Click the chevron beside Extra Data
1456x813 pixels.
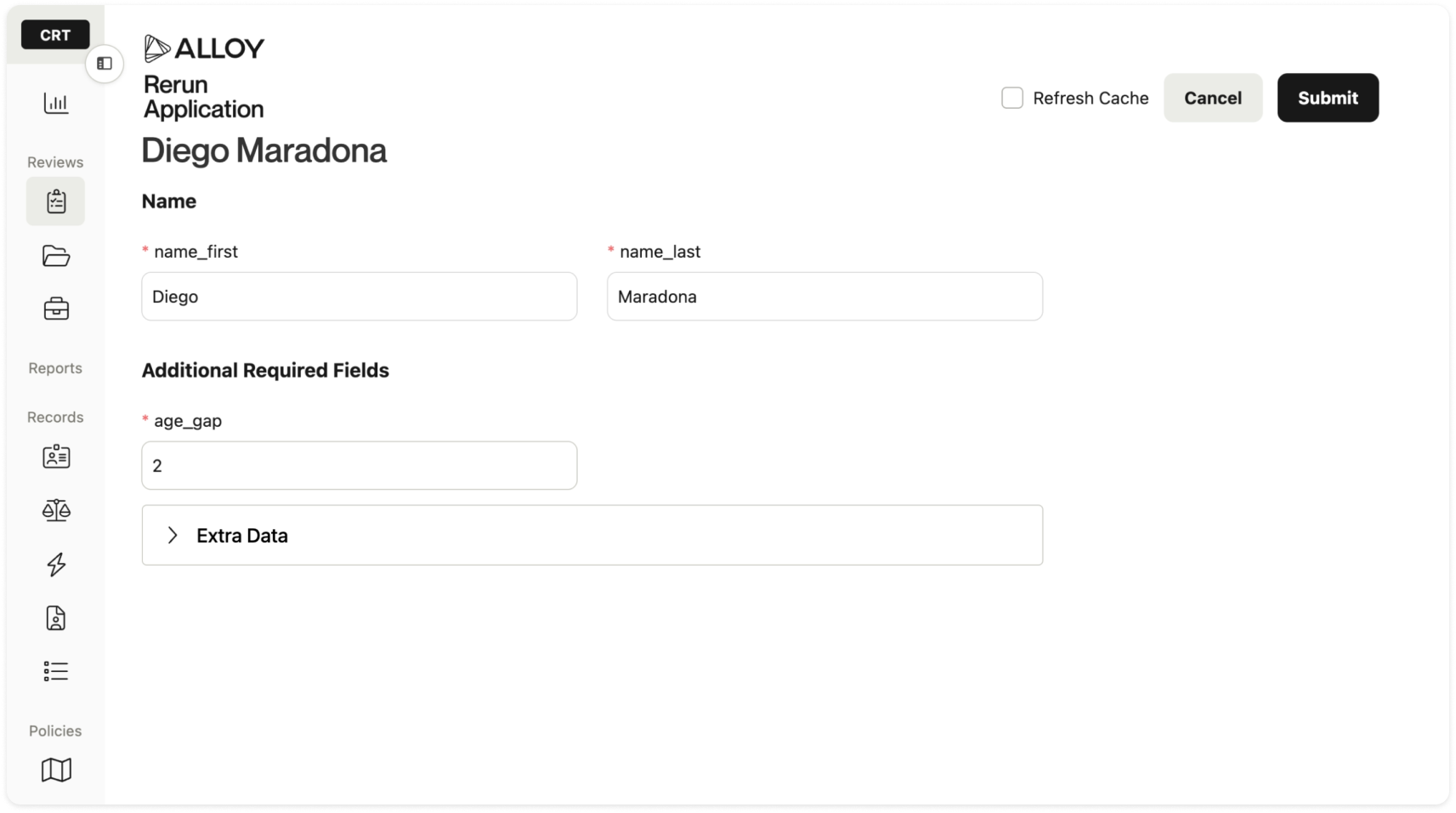tap(173, 535)
